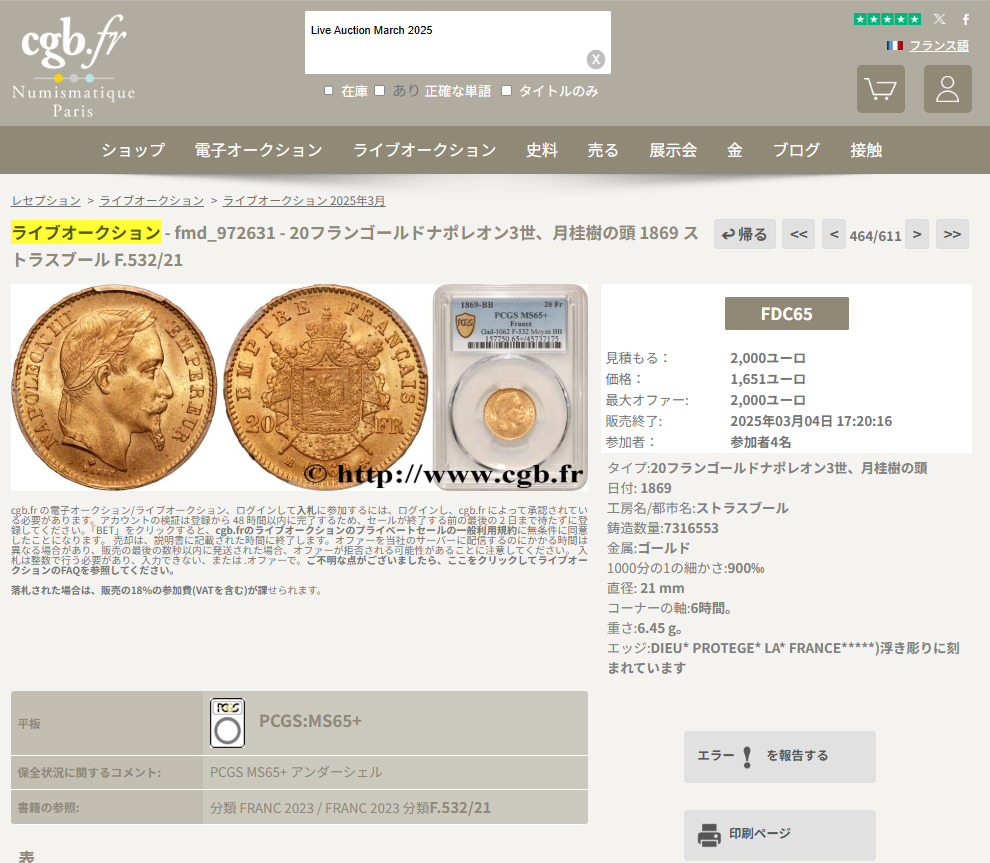Click the printer icon for 印刷ページ
The width and height of the screenshot is (990, 863).
pyautogui.click(x=709, y=835)
